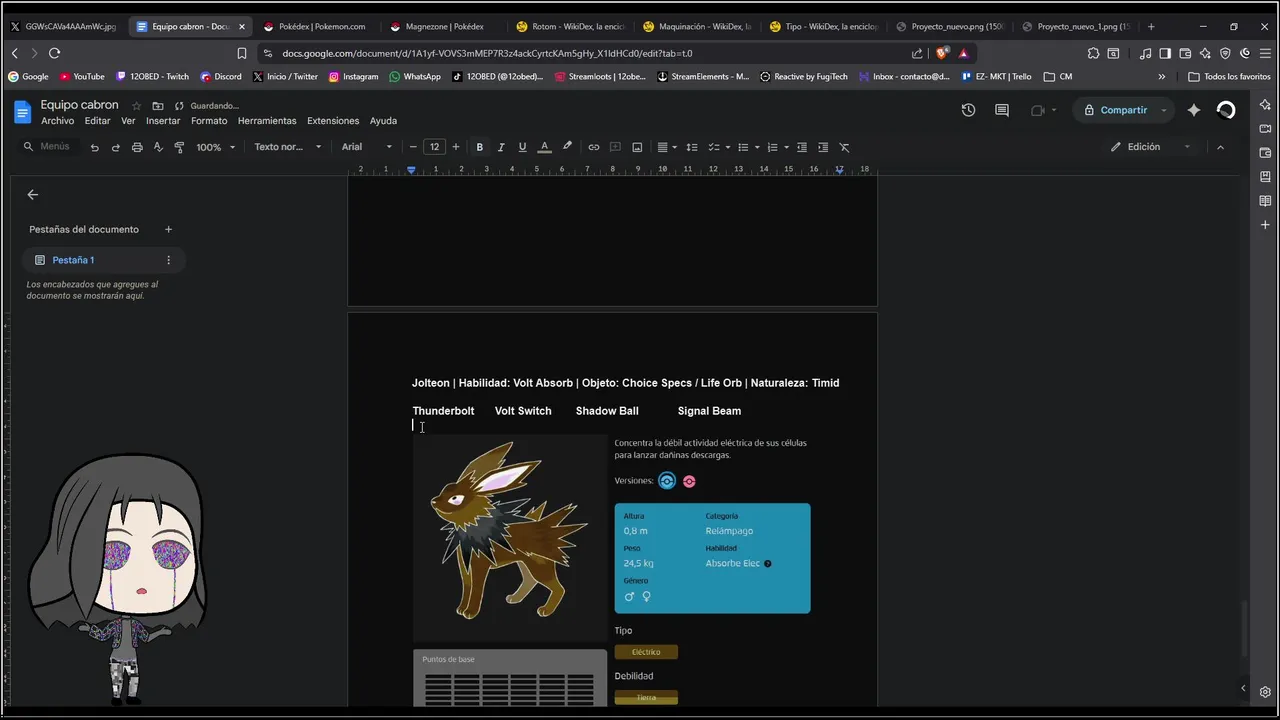
Task: Click the Jolteon image in the document
Action: pyautogui.click(x=509, y=536)
